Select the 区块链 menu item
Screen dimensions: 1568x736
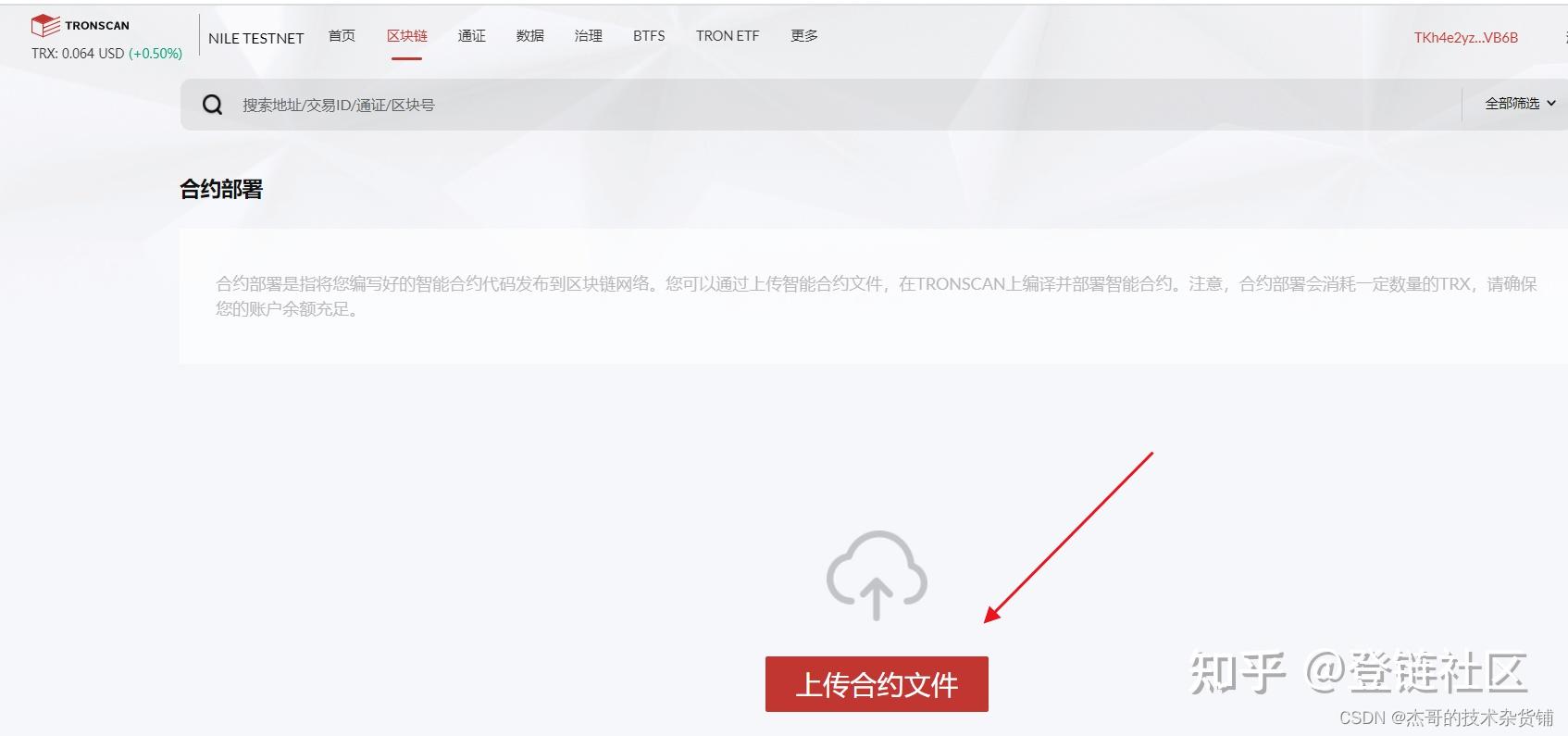(x=407, y=36)
